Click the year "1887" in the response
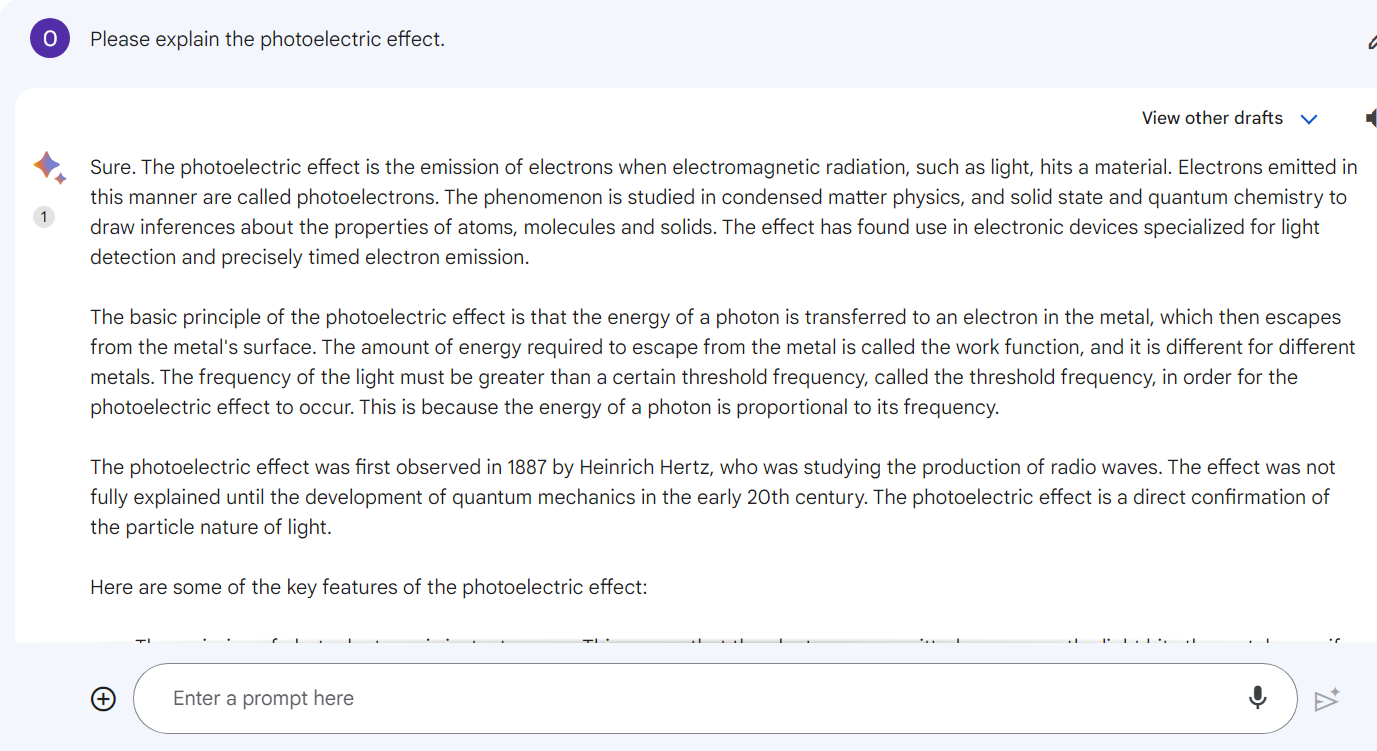The height and width of the screenshot is (751, 1377). (527, 467)
